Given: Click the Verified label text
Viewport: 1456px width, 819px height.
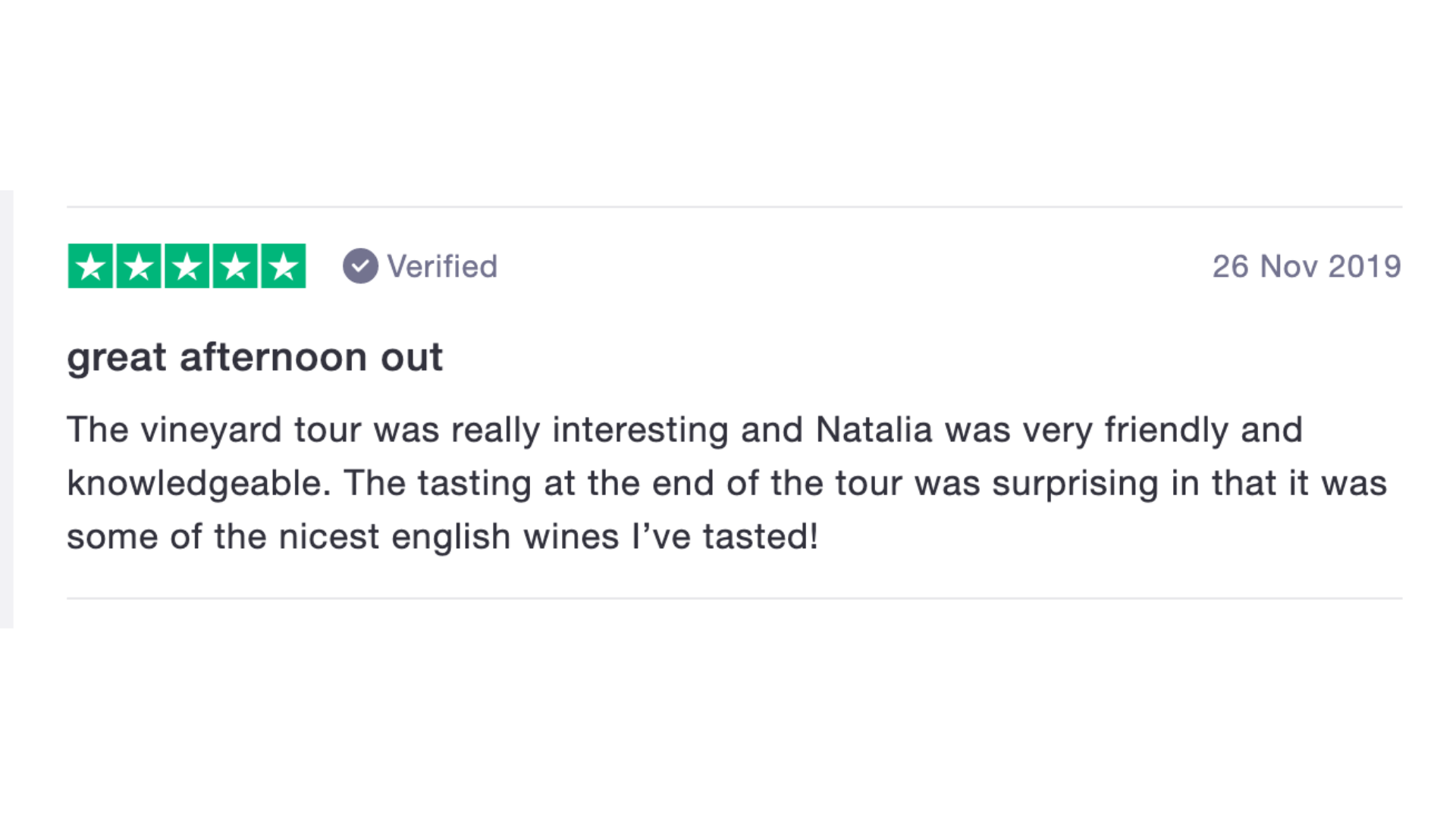Looking at the screenshot, I should [x=442, y=266].
